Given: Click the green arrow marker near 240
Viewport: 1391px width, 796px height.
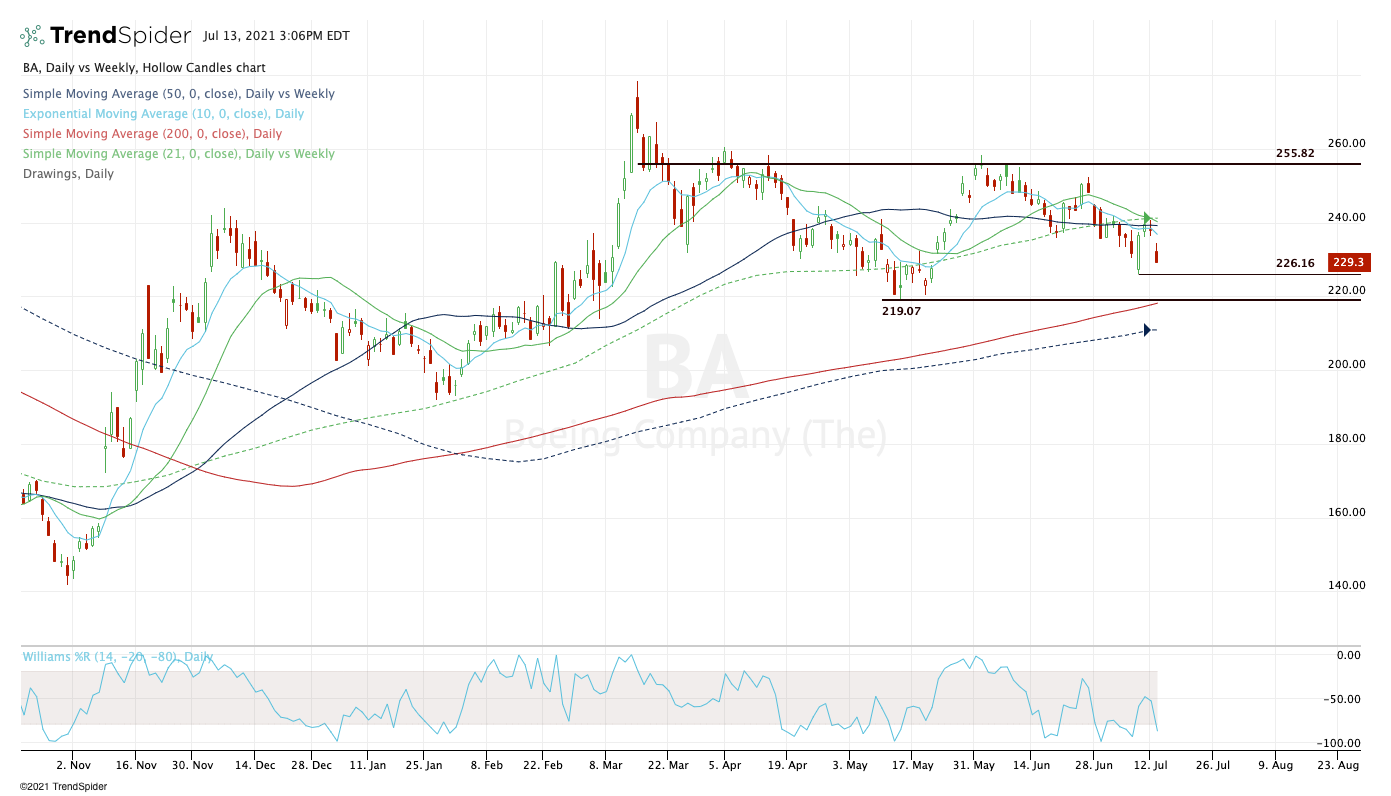Looking at the screenshot, I should coord(1149,217).
